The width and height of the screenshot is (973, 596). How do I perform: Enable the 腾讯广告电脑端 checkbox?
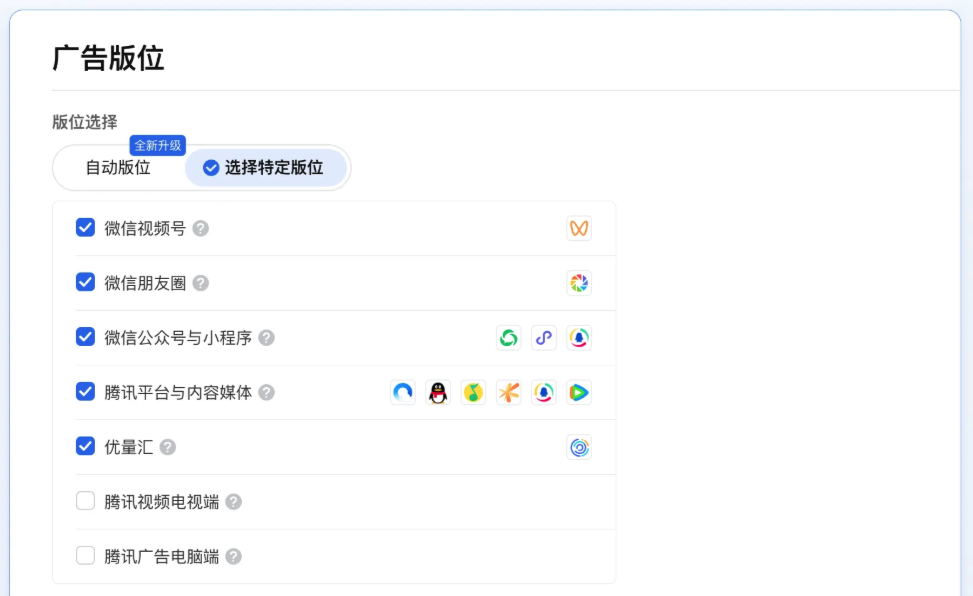(86, 555)
